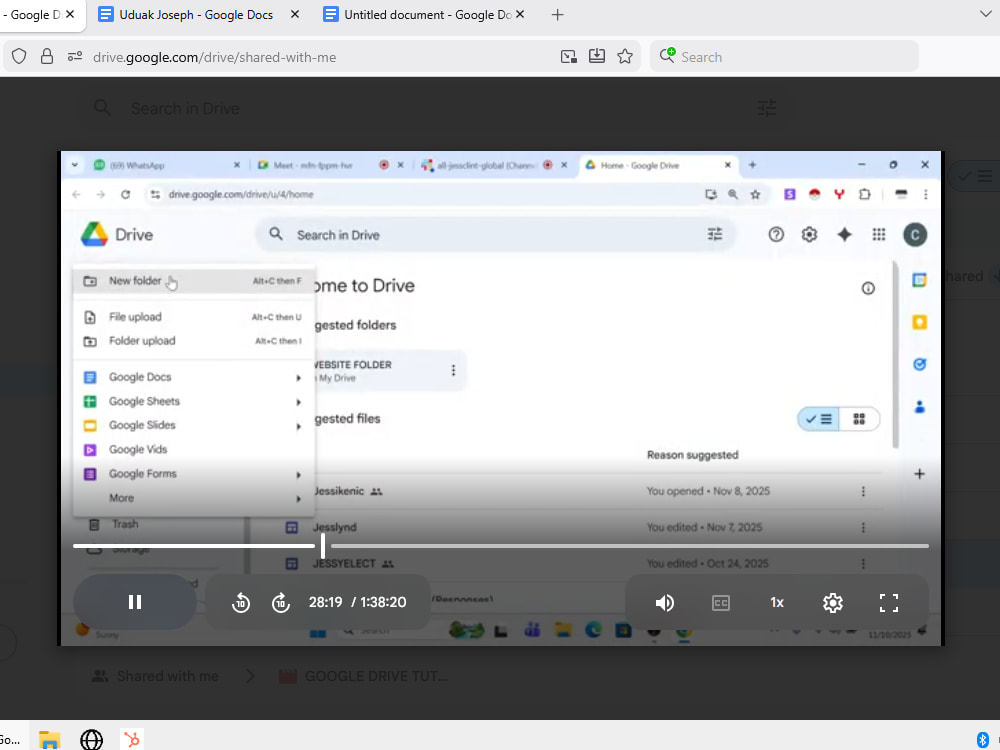1000x750 pixels.
Task: Select grid layout toggle in video
Action: (859, 419)
